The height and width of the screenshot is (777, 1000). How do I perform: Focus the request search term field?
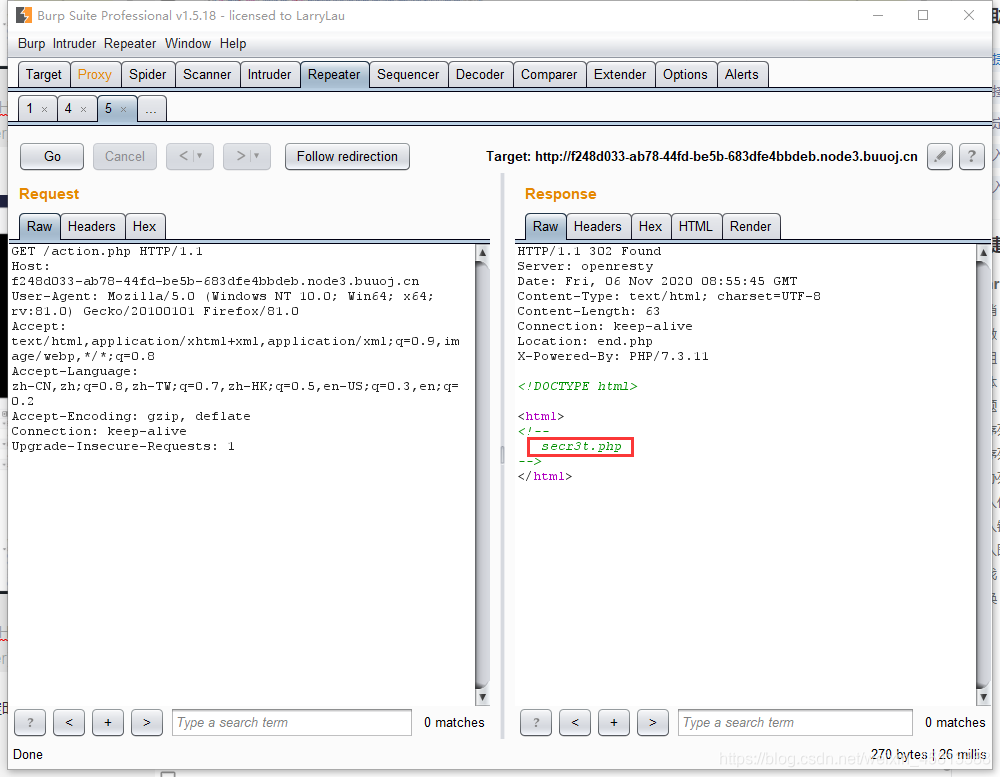coord(291,723)
